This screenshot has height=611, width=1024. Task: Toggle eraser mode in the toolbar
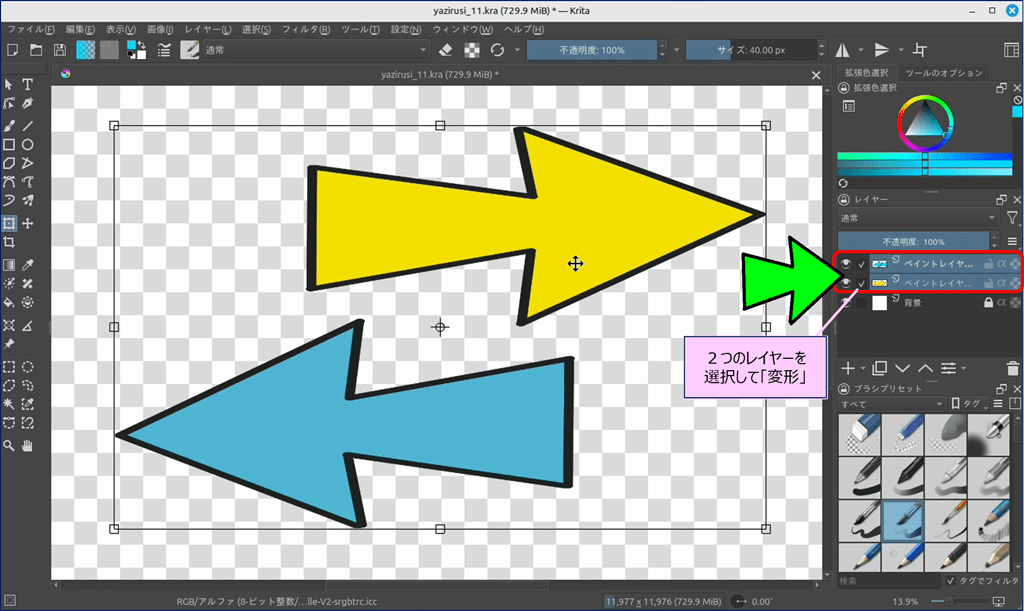(x=446, y=50)
